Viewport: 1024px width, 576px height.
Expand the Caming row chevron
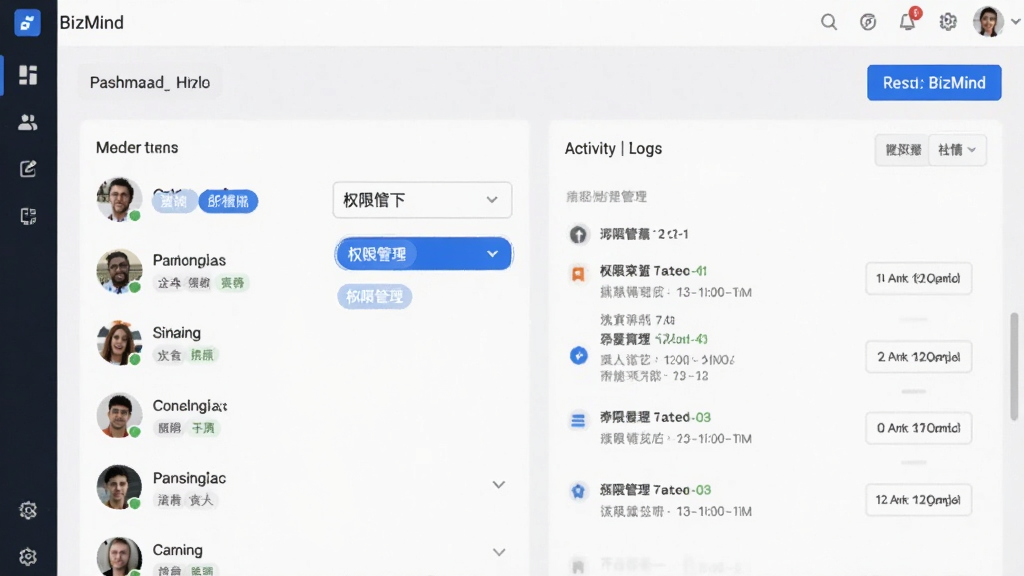pos(499,552)
